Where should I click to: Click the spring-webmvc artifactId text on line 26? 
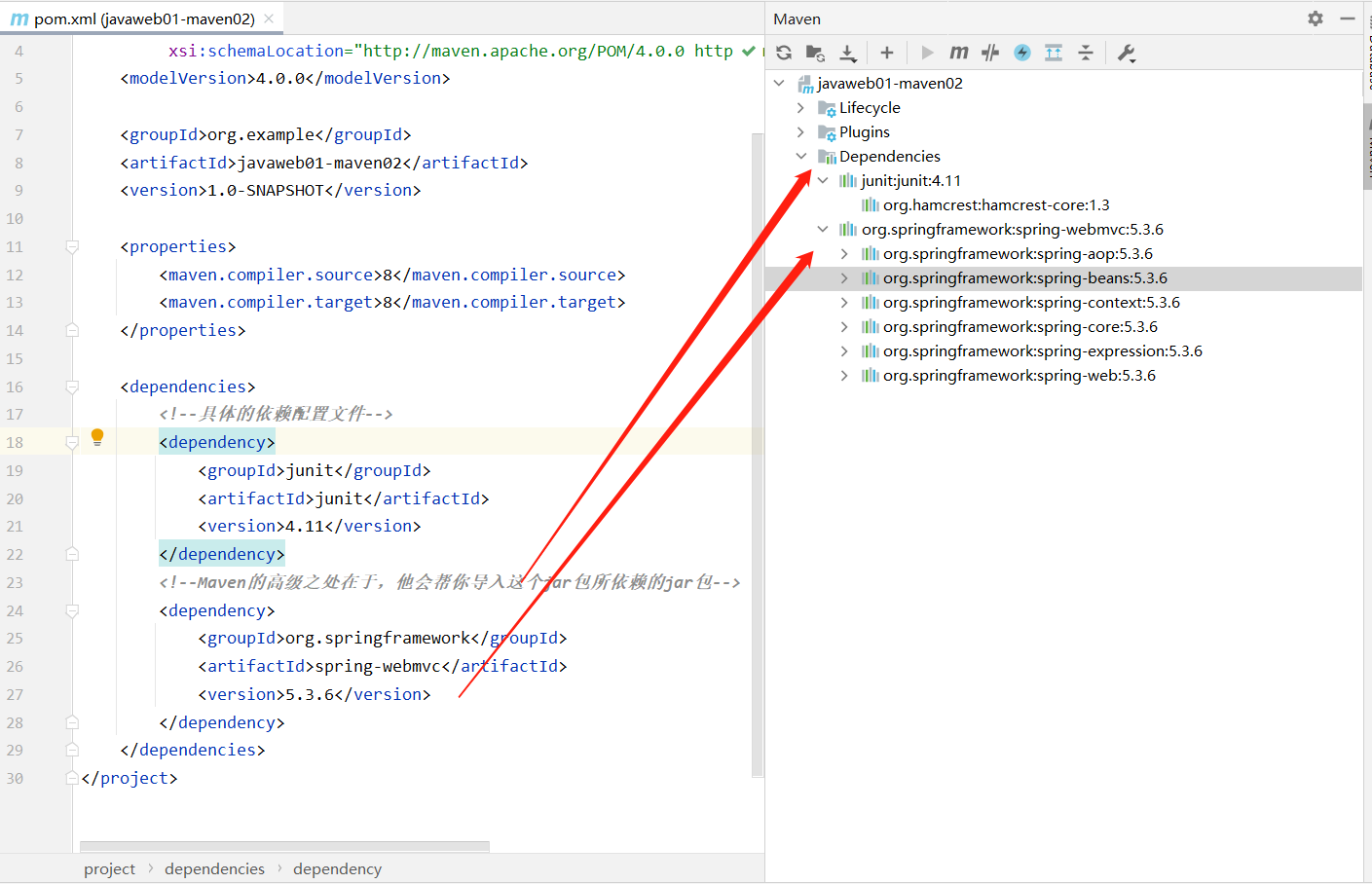pyautogui.click(x=378, y=667)
